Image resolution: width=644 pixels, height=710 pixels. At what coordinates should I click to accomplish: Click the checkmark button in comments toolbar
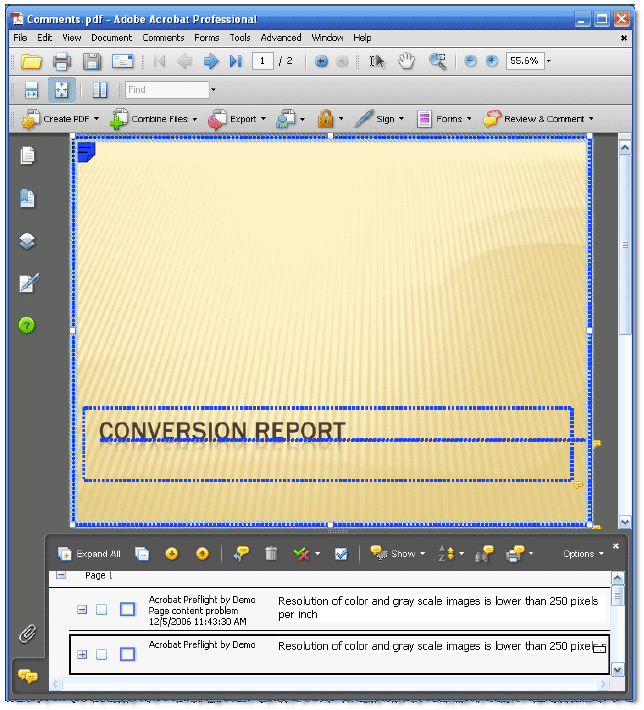tap(341, 553)
